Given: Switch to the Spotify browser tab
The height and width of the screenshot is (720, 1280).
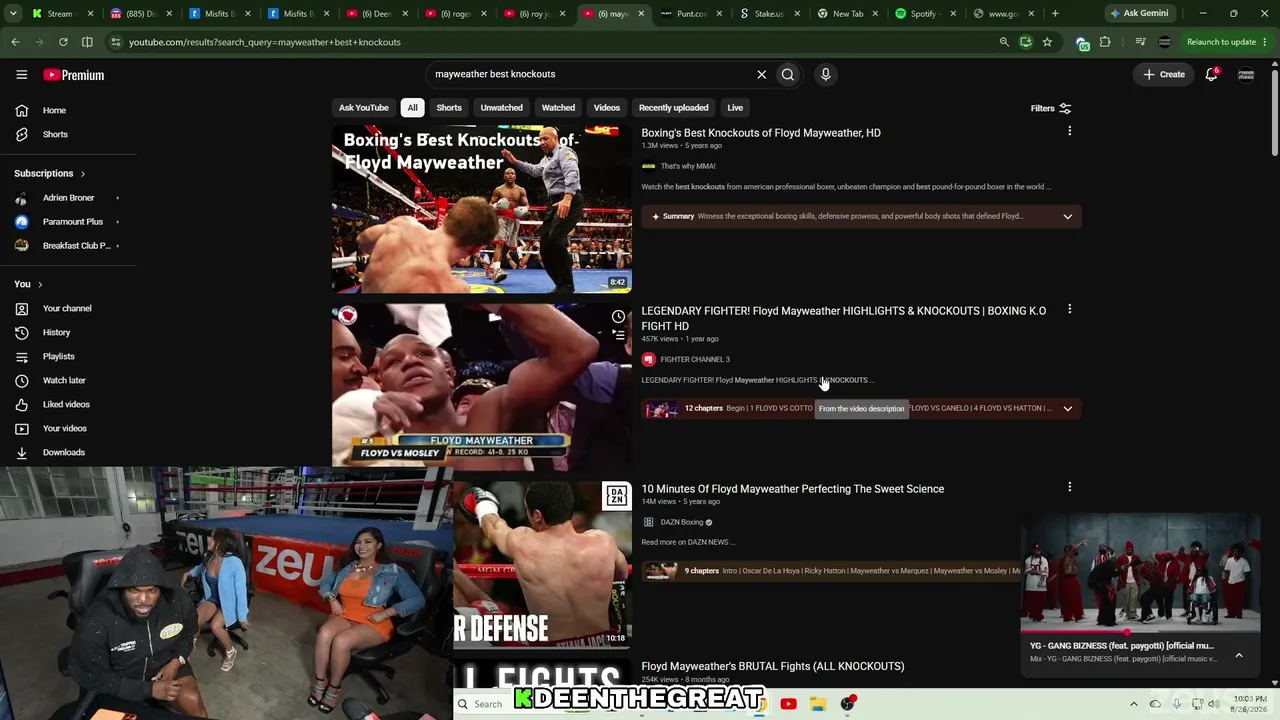Looking at the screenshot, I should tap(926, 14).
